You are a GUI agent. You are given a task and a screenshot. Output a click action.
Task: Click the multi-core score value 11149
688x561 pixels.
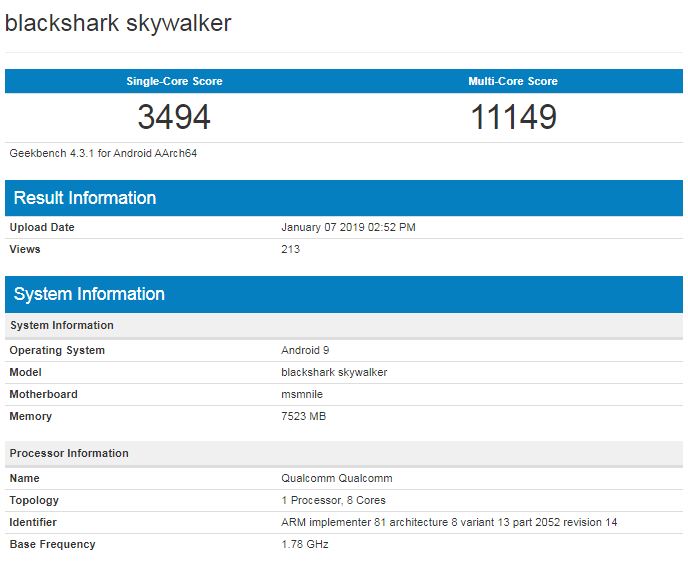[x=513, y=118]
